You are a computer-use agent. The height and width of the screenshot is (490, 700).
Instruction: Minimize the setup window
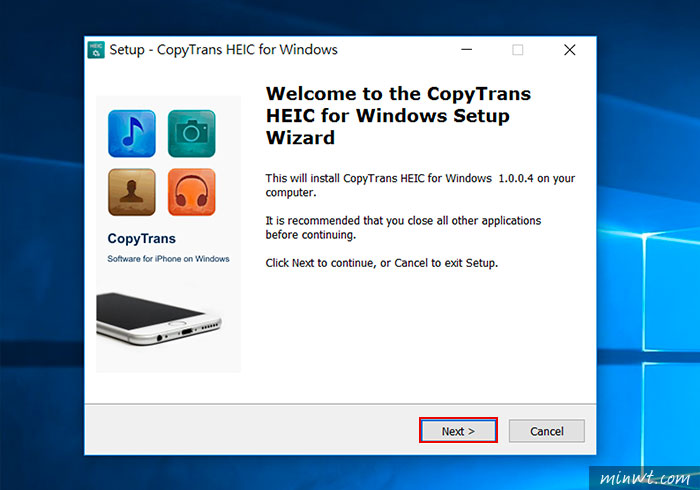pos(467,50)
